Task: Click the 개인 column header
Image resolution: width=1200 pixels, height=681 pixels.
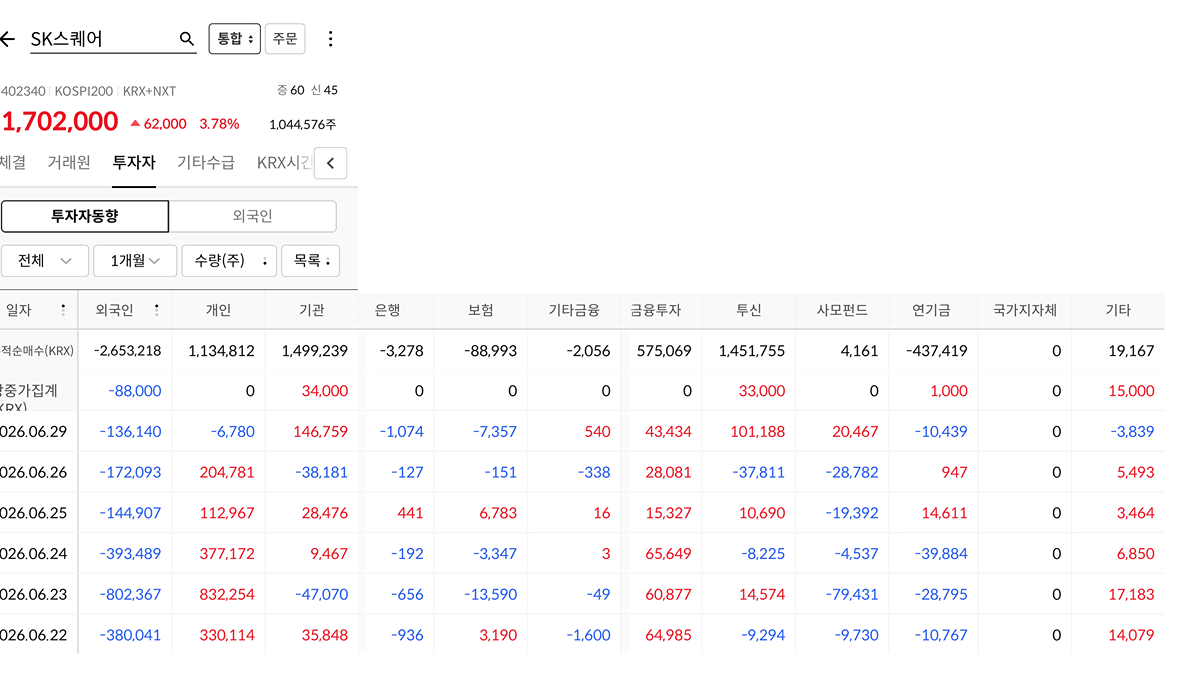Action: [x=218, y=310]
